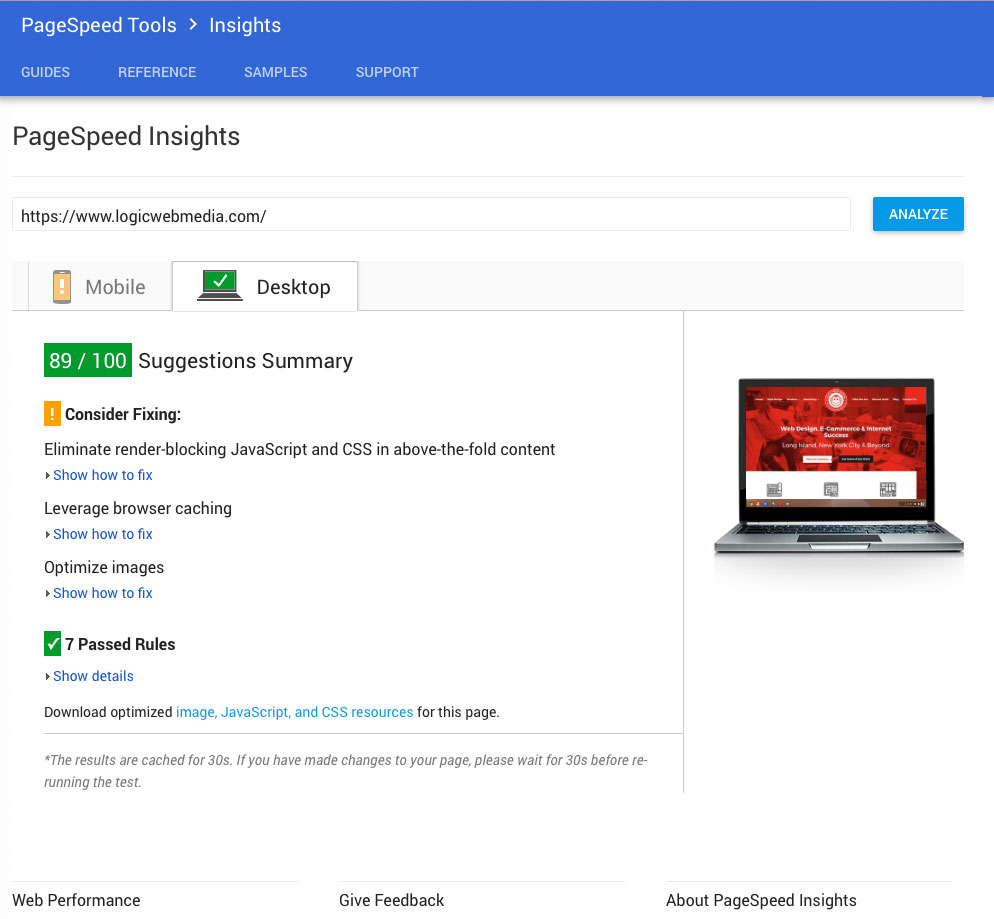Expand Optimize images Show how to fix
Screen dimensions: 994x919
(x=103, y=593)
